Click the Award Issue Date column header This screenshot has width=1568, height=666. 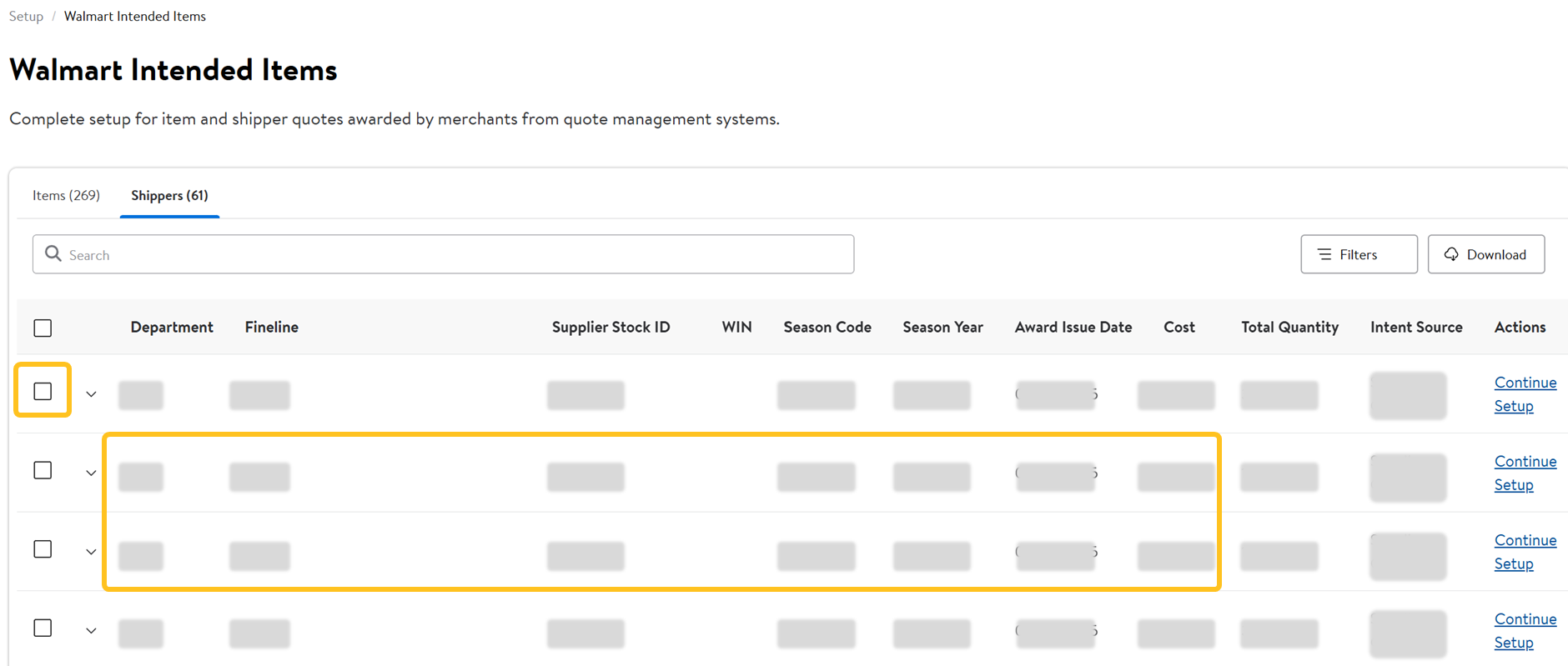click(1073, 327)
